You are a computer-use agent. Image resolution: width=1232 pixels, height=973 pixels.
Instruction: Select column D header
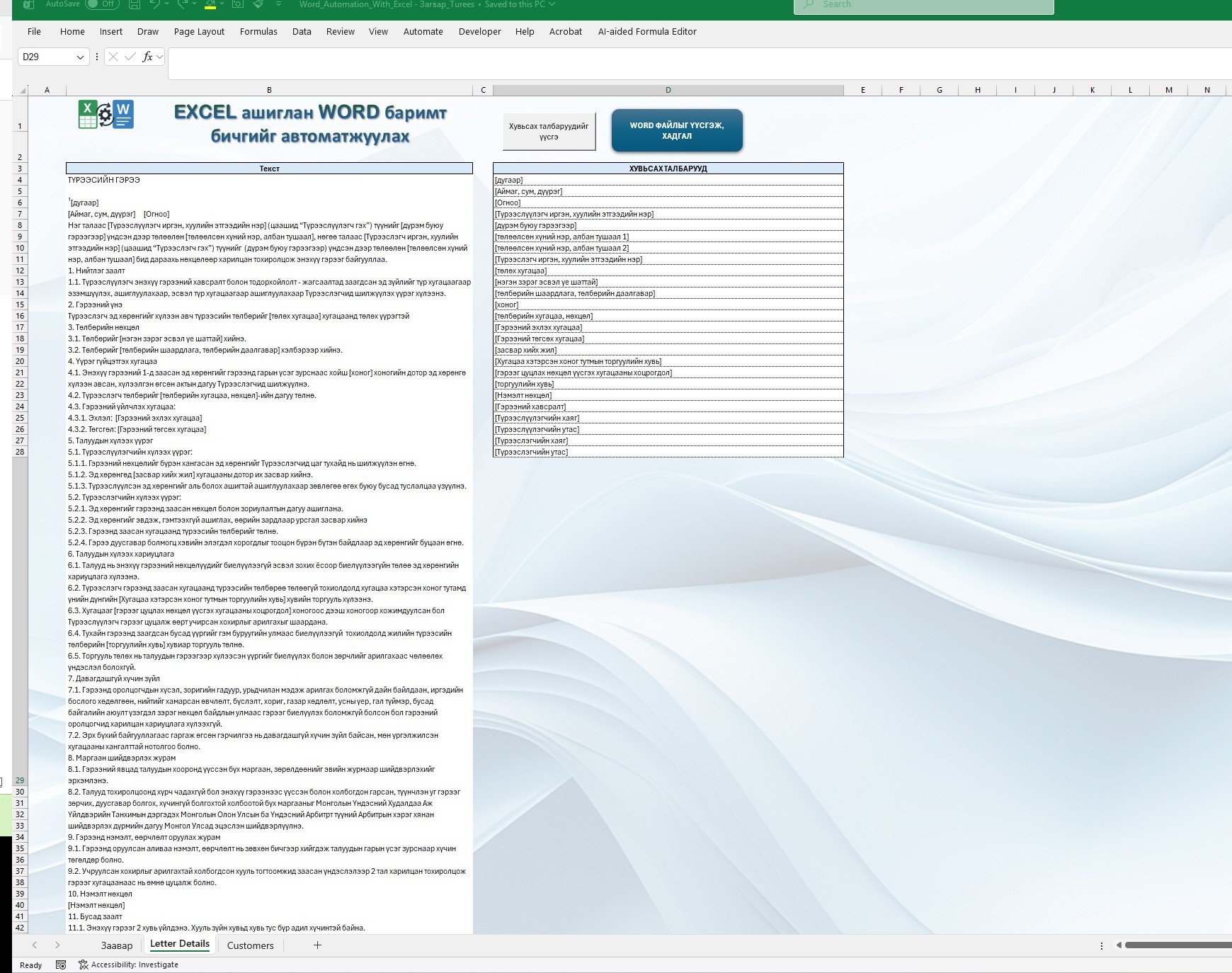pyautogui.click(x=668, y=90)
